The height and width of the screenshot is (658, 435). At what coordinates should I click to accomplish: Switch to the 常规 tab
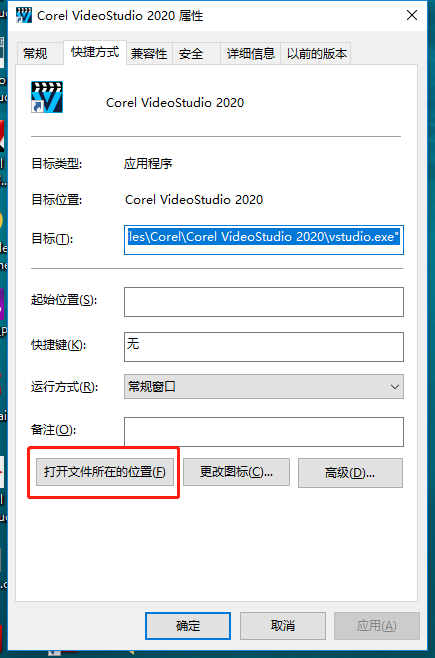(x=35, y=54)
